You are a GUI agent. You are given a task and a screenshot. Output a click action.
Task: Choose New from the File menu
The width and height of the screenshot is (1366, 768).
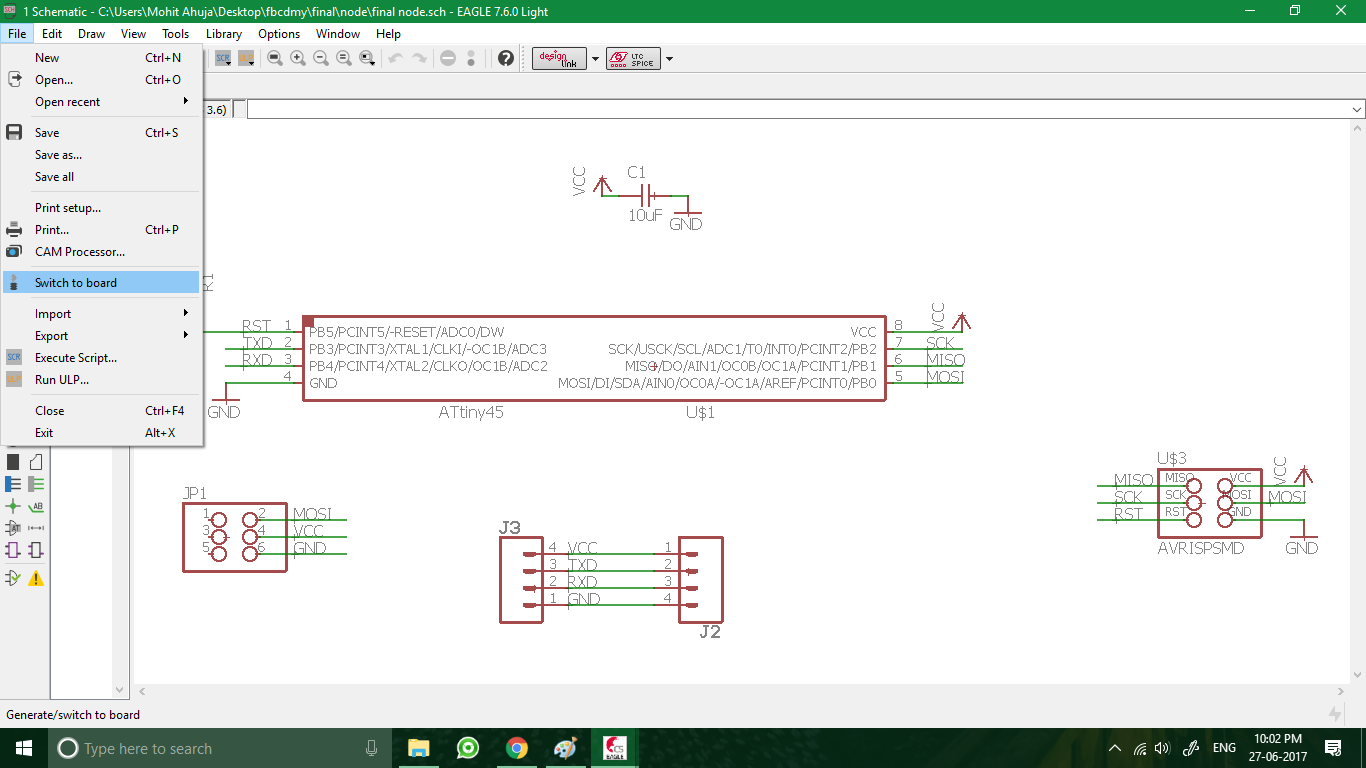tap(102, 58)
